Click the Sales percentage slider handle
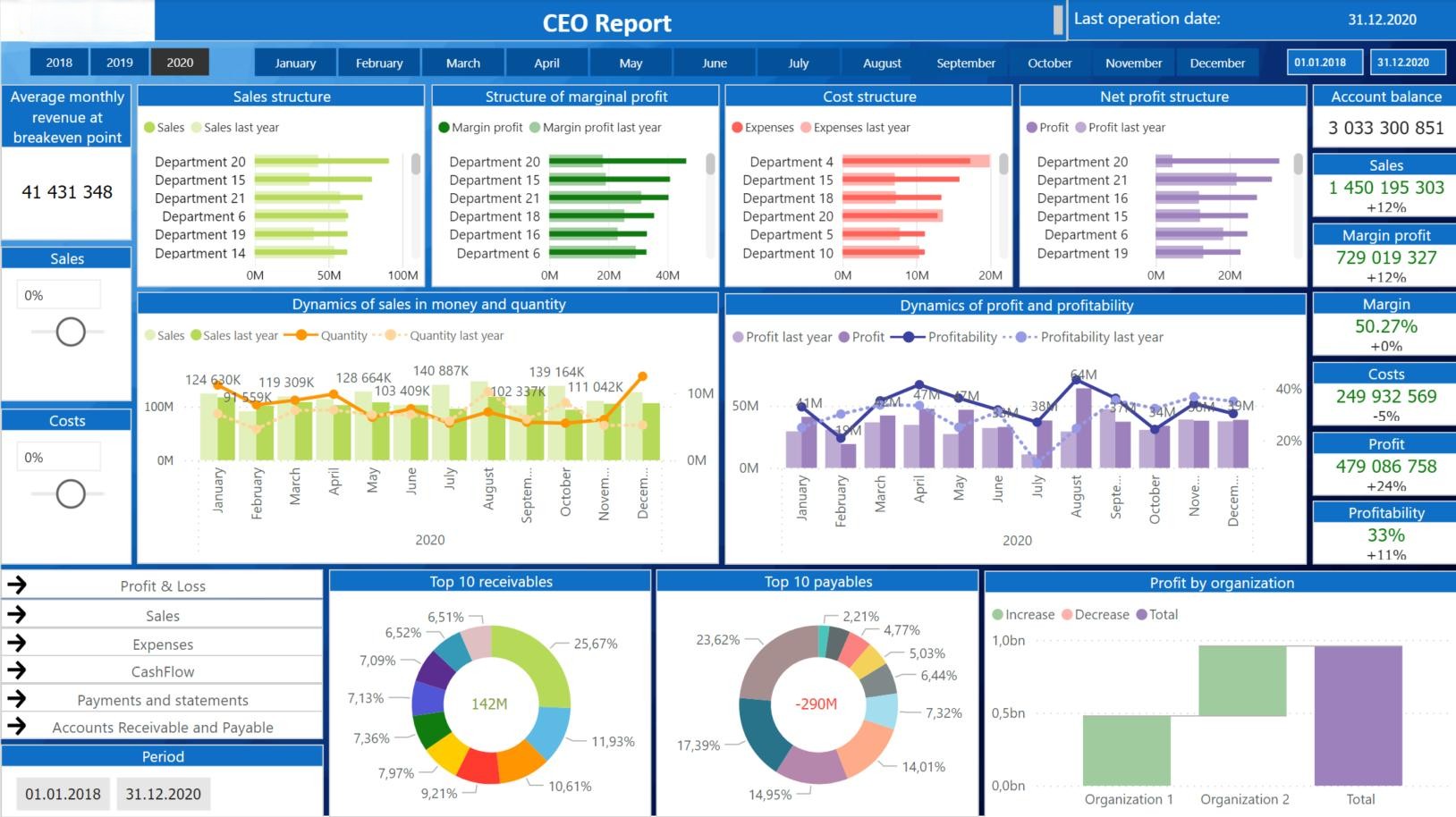 (71, 332)
